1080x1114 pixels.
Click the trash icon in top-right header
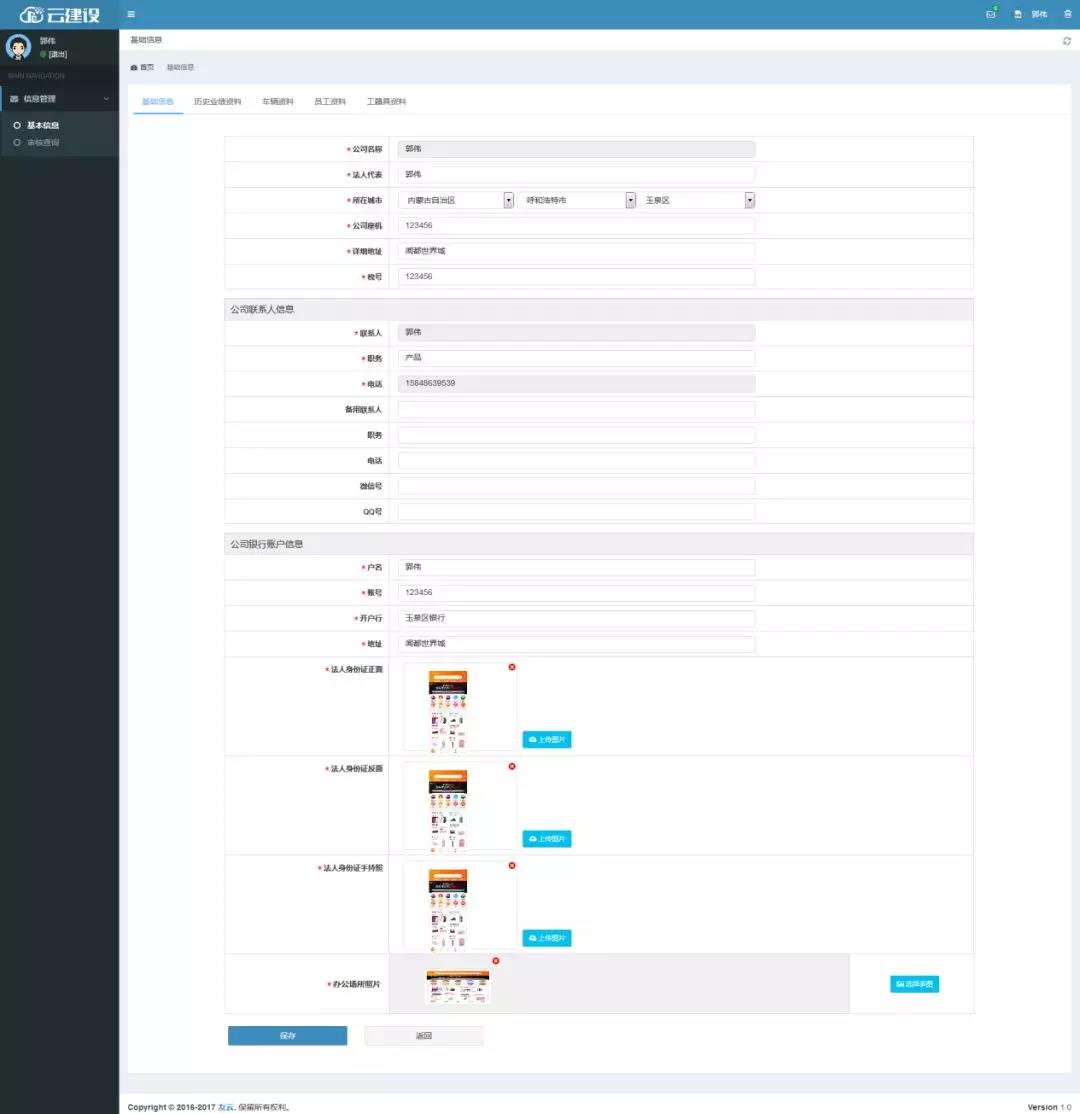click(x=1067, y=14)
